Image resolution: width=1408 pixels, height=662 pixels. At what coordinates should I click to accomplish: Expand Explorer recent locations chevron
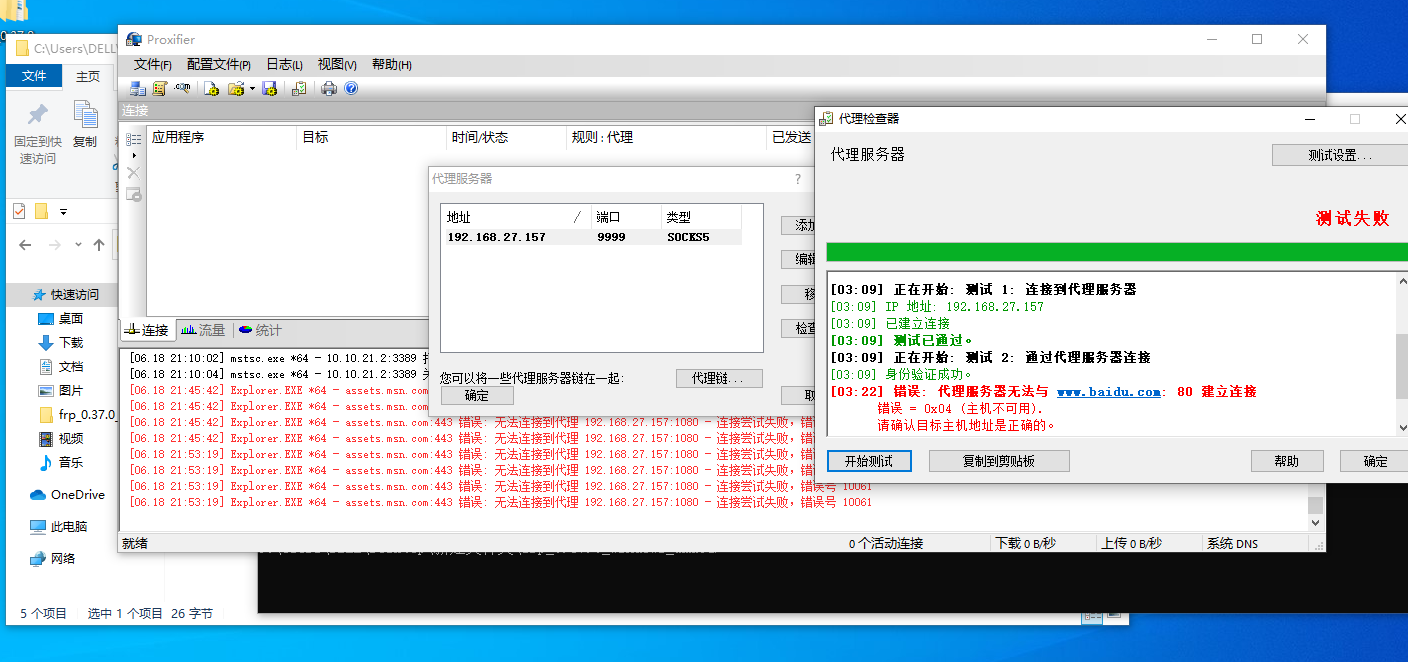click(77, 245)
